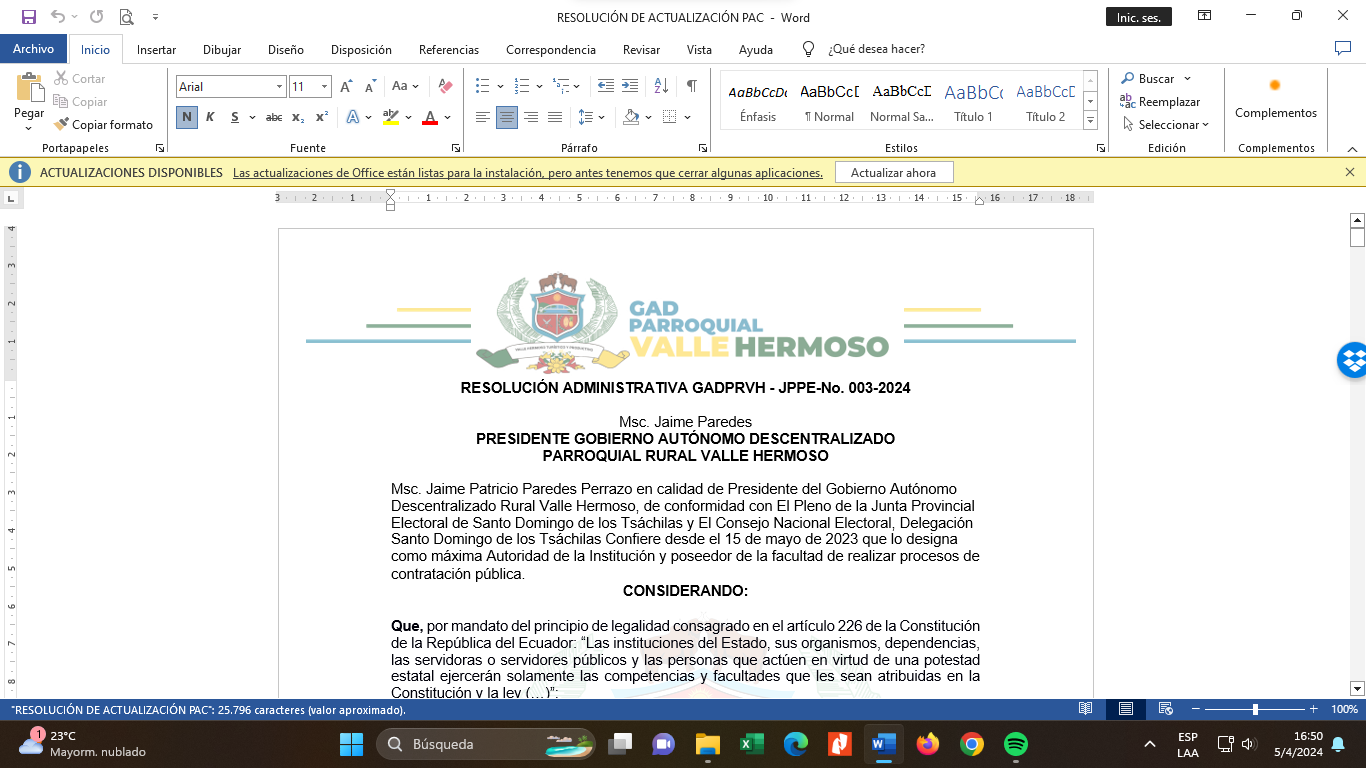Open the font name Arial dropdown

pyautogui.click(x=279, y=87)
